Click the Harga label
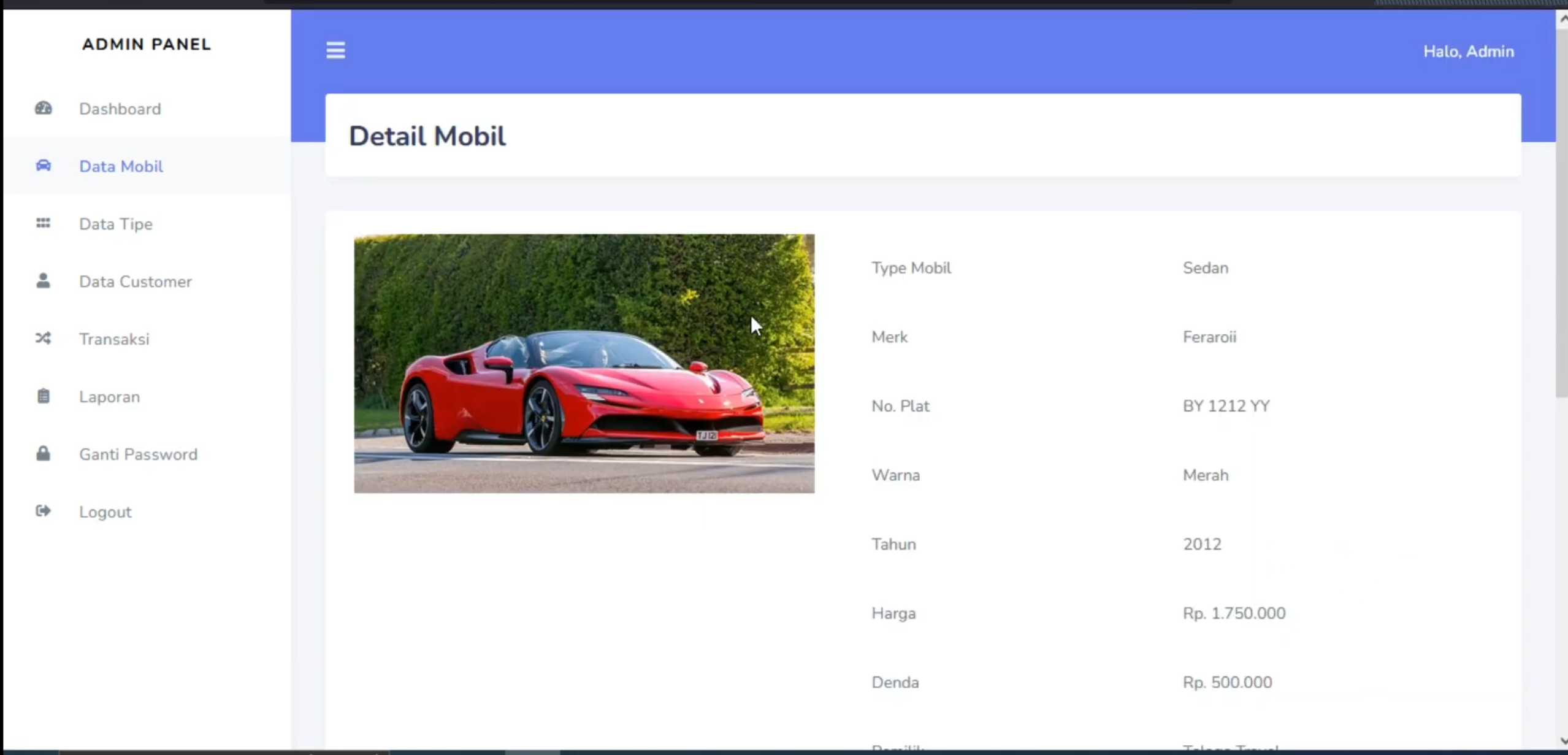The width and height of the screenshot is (1568, 755). [x=893, y=613]
